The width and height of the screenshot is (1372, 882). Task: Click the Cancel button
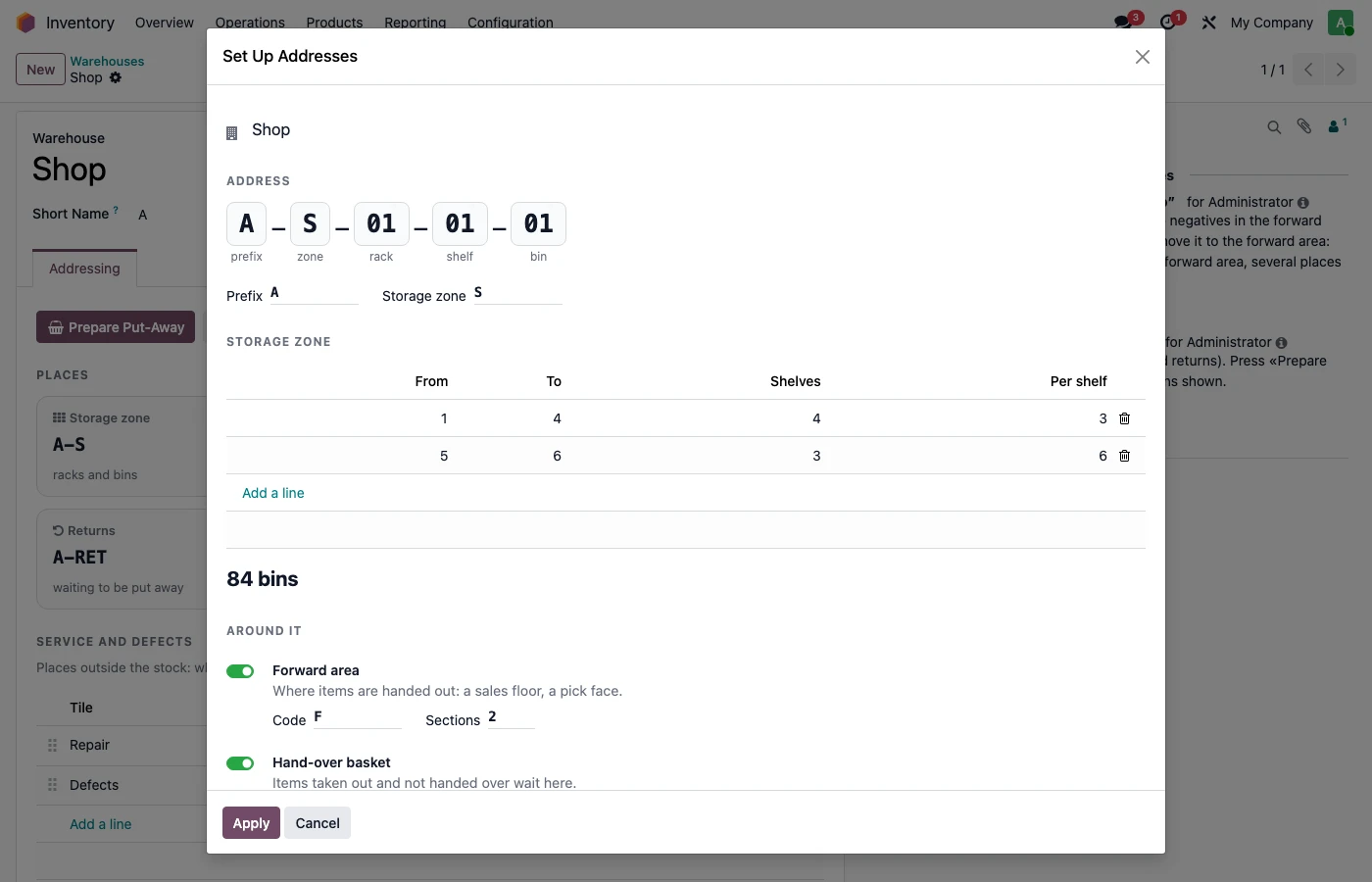pyautogui.click(x=318, y=823)
